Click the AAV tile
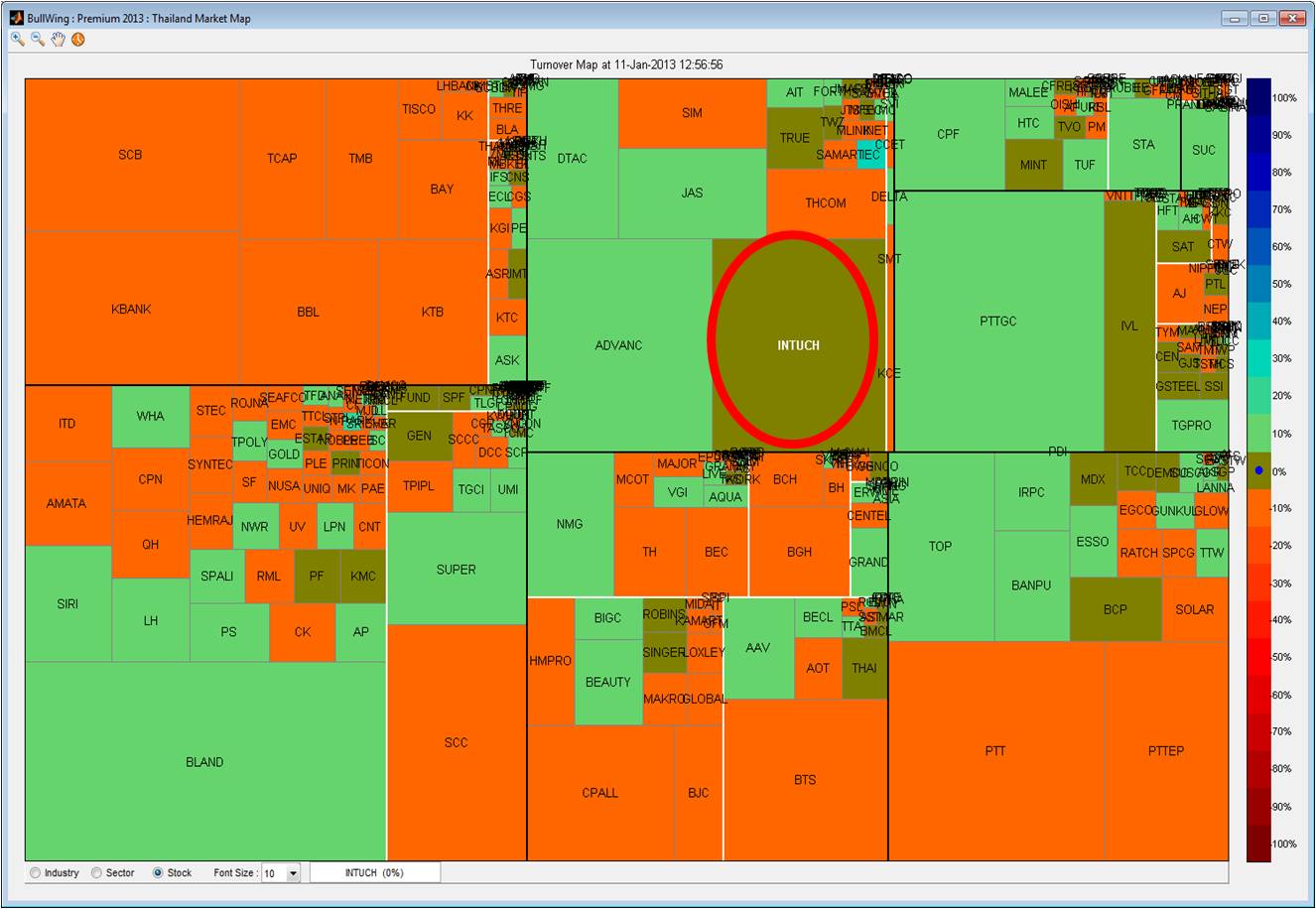Image resolution: width=1316 pixels, height=909 pixels. pyautogui.click(x=758, y=647)
